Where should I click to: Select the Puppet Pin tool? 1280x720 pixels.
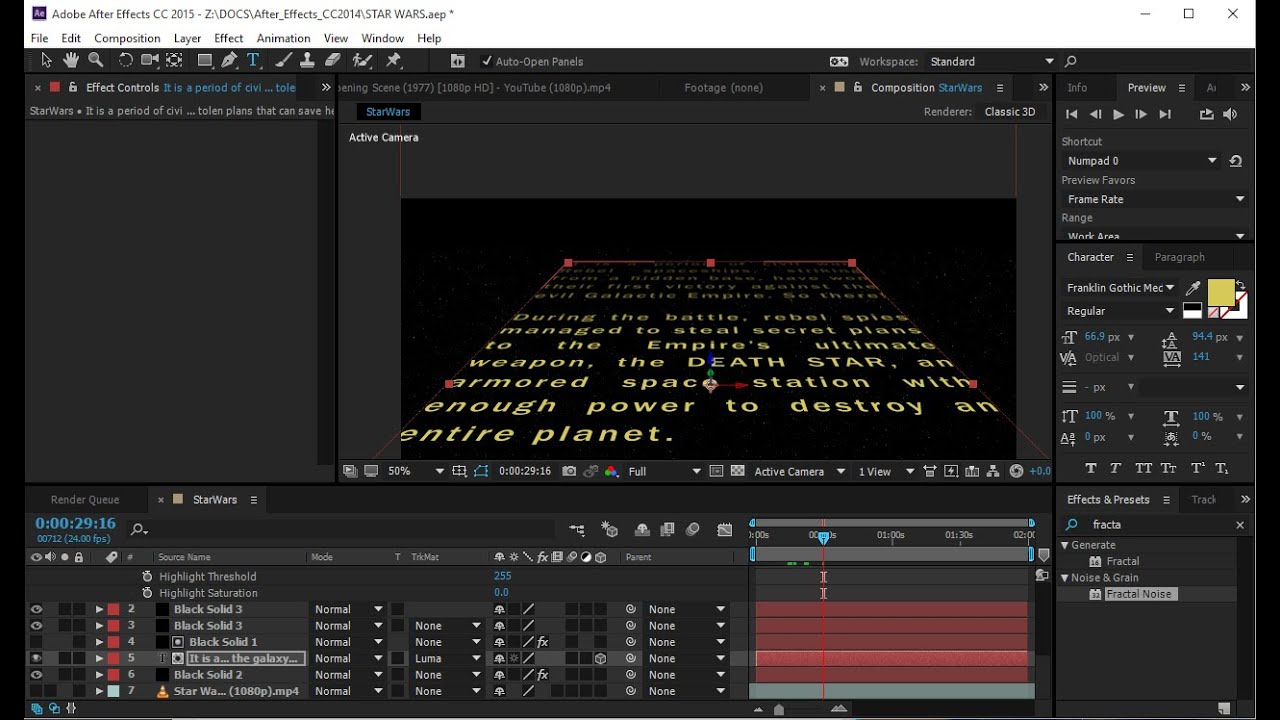pos(394,61)
